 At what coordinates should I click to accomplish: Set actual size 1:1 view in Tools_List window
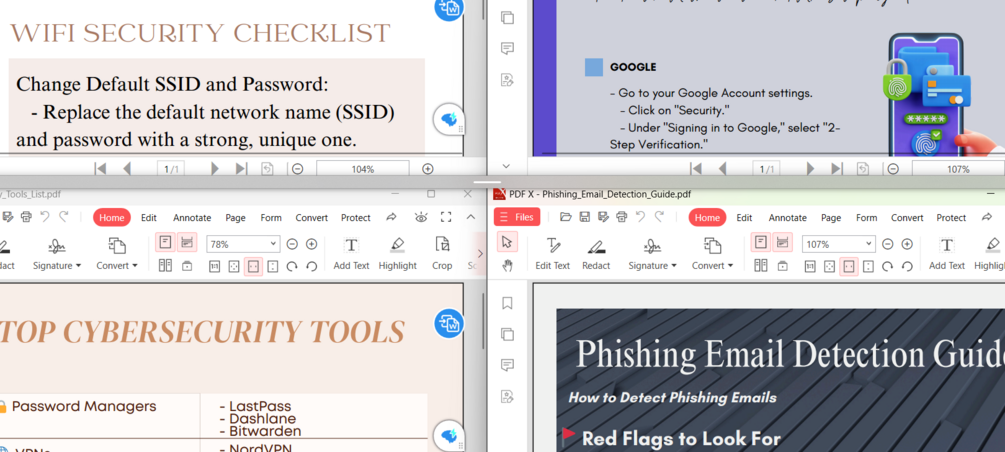(x=215, y=266)
